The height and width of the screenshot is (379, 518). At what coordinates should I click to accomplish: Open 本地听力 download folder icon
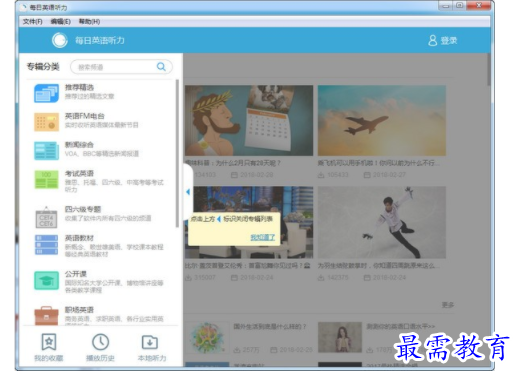coord(150,342)
